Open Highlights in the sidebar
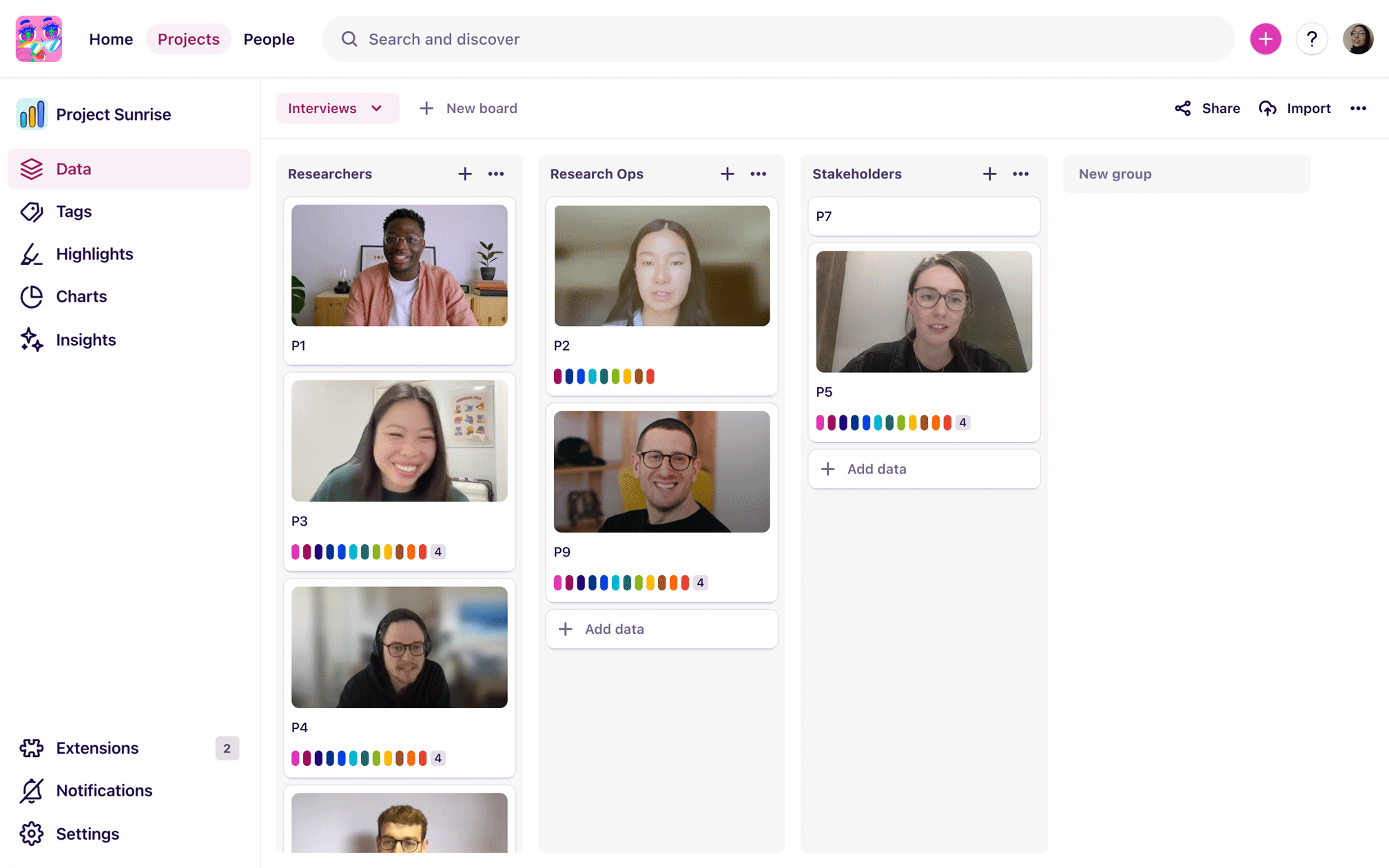The width and height of the screenshot is (1389, 868). pyautogui.click(x=94, y=254)
